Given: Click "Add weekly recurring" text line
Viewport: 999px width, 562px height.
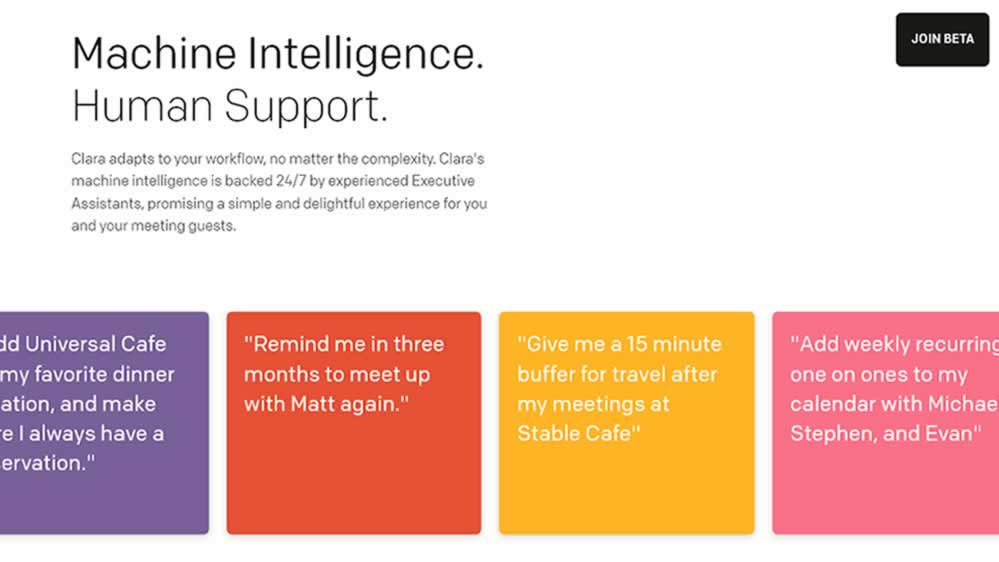Looking at the screenshot, I should point(895,344).
